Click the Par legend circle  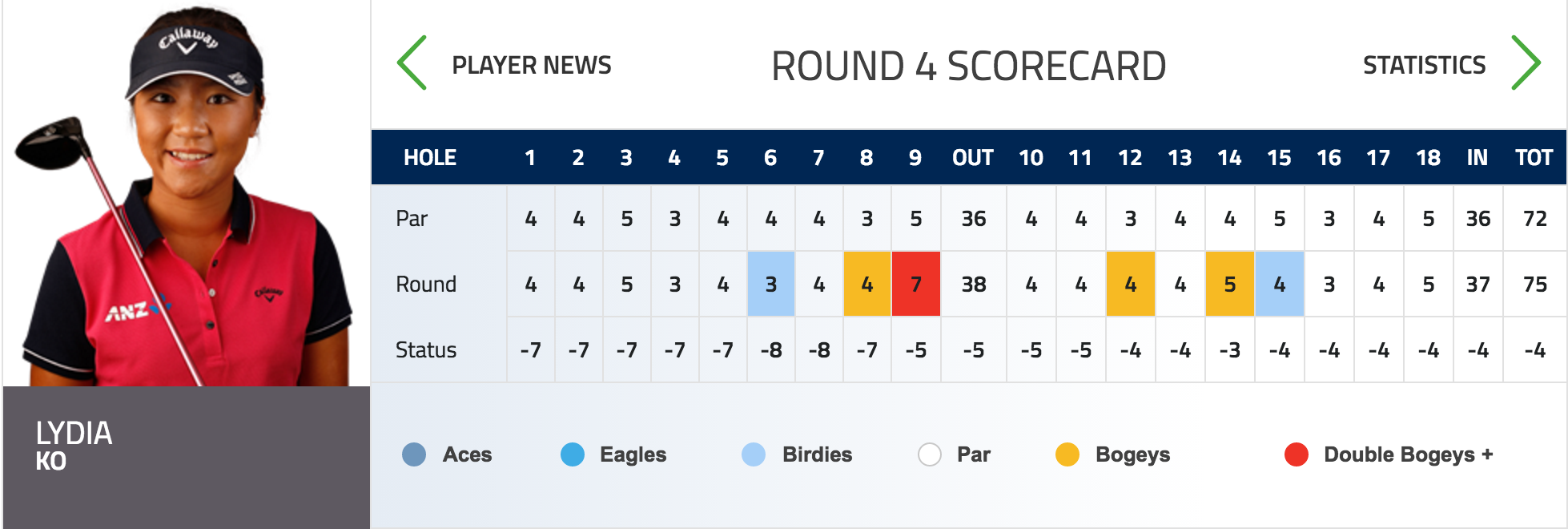(x=929, y=454)
